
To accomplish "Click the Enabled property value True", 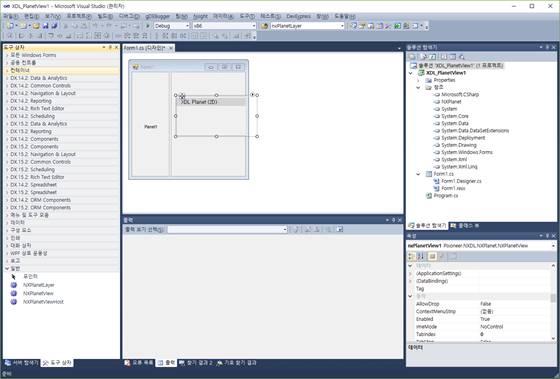I will click(485, 319).
